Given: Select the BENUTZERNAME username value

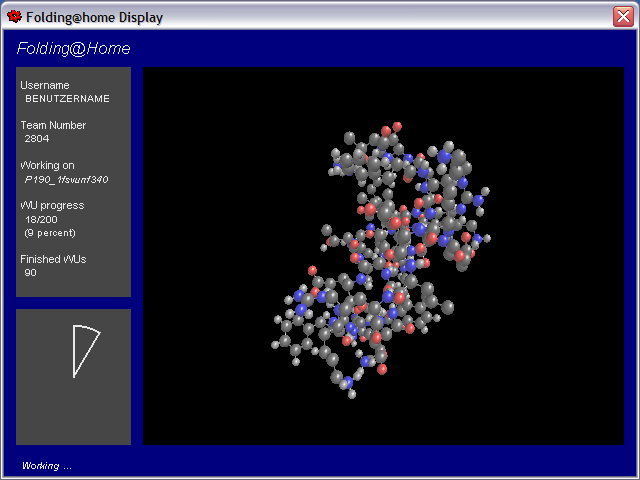Looking at the screenshot, I should point(67,99).
